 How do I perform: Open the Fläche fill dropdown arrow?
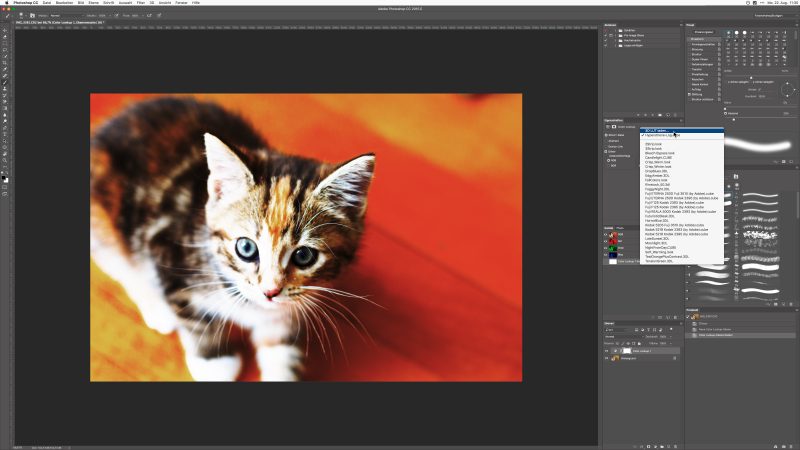click(671, 343)
